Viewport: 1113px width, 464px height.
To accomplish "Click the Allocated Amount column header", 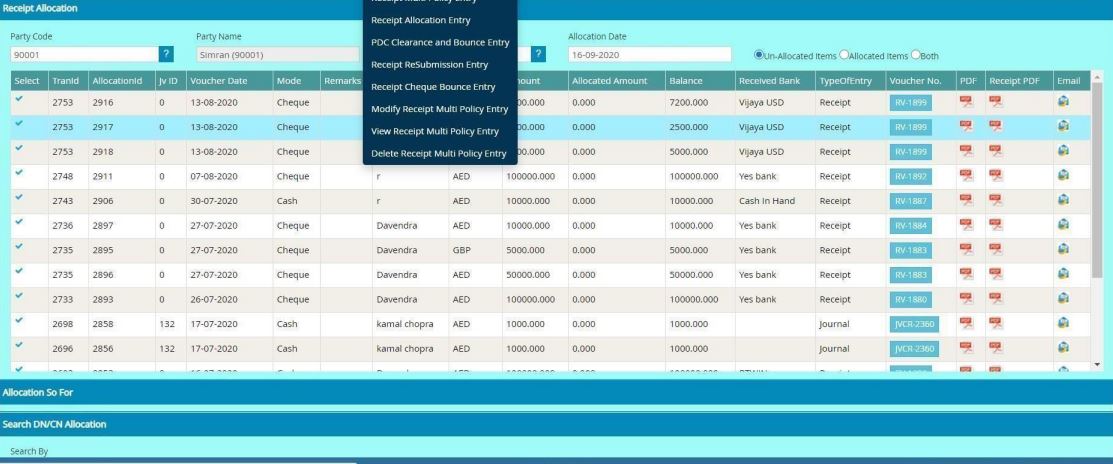I will tap(616, 81).
